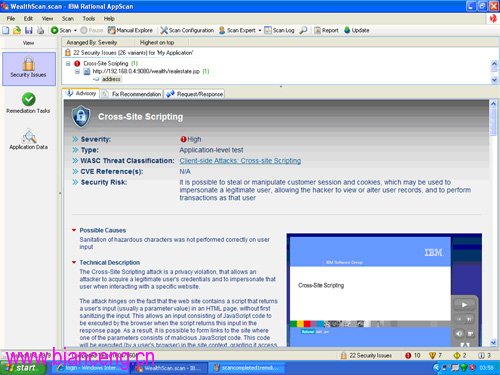Click the lock icon beside 22 Security Issues heading
Image resolution: width=500 pixels, height=375 pixels.
tap(68, 53)
